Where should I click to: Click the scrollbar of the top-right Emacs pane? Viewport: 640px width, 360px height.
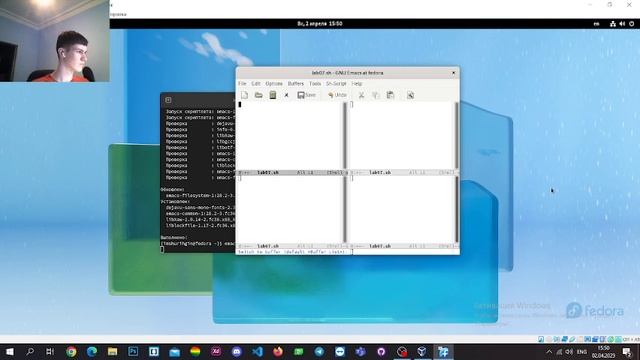tap(456, 136)
